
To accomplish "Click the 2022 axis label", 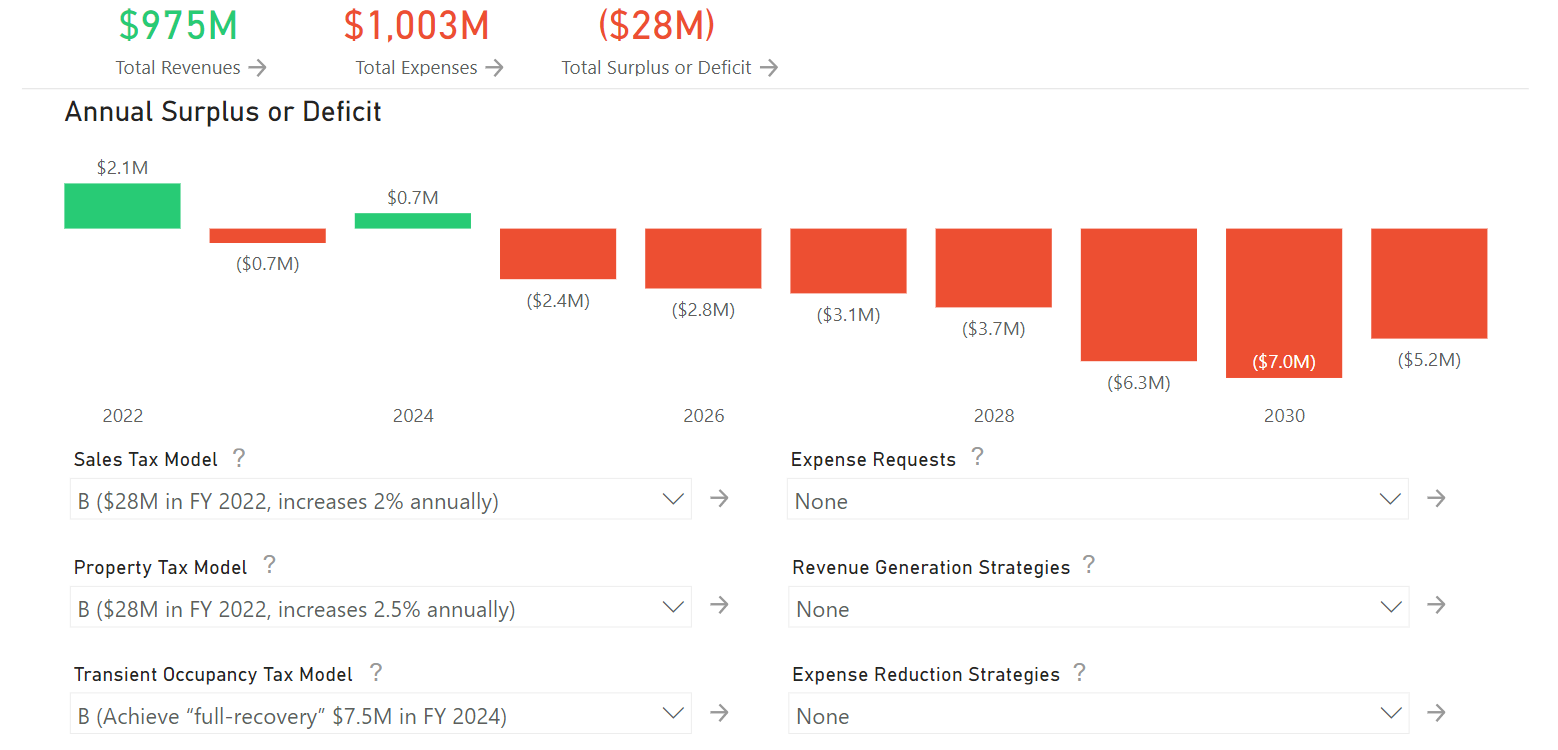I will tap(123, 416).
